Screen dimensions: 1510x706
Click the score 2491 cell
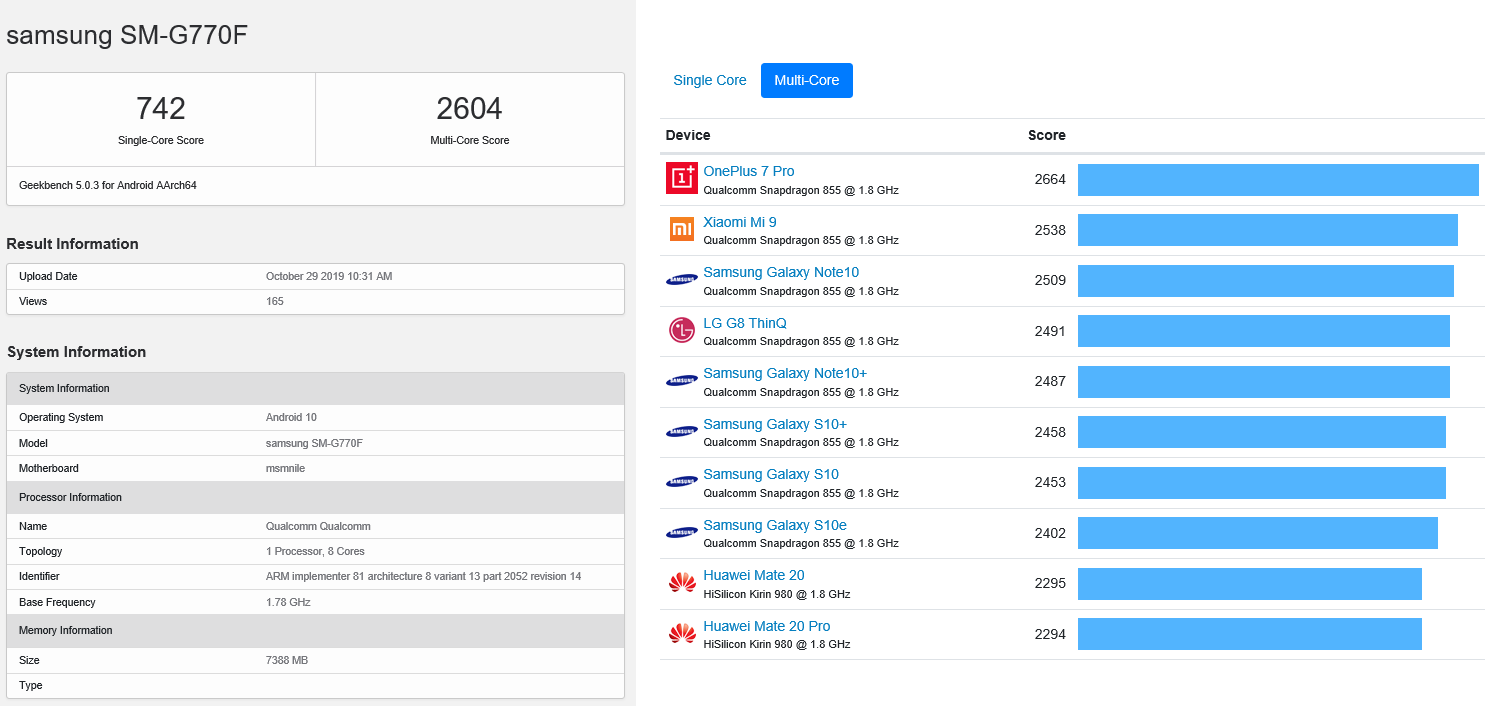click(1050, 331)
